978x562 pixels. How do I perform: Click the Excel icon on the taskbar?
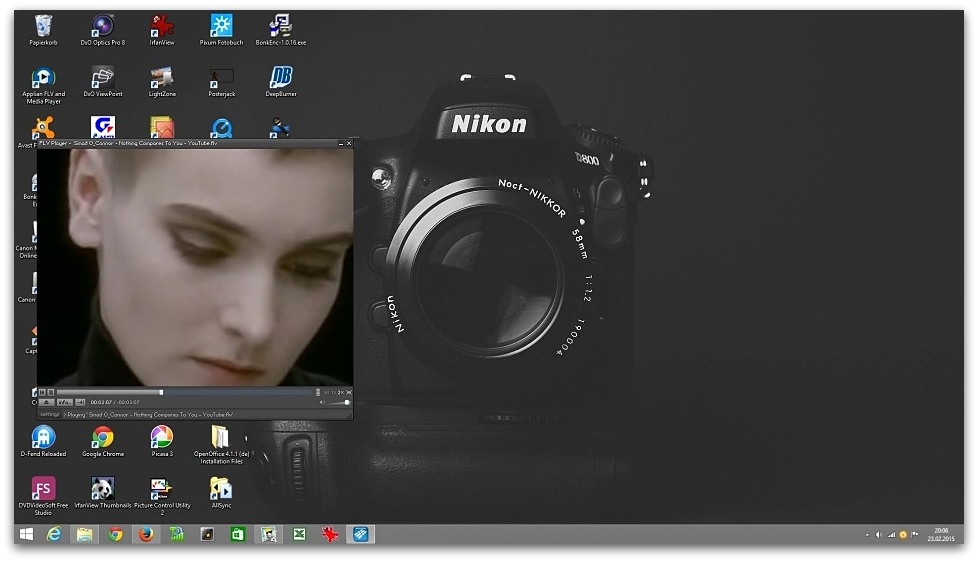coord(299,534)
